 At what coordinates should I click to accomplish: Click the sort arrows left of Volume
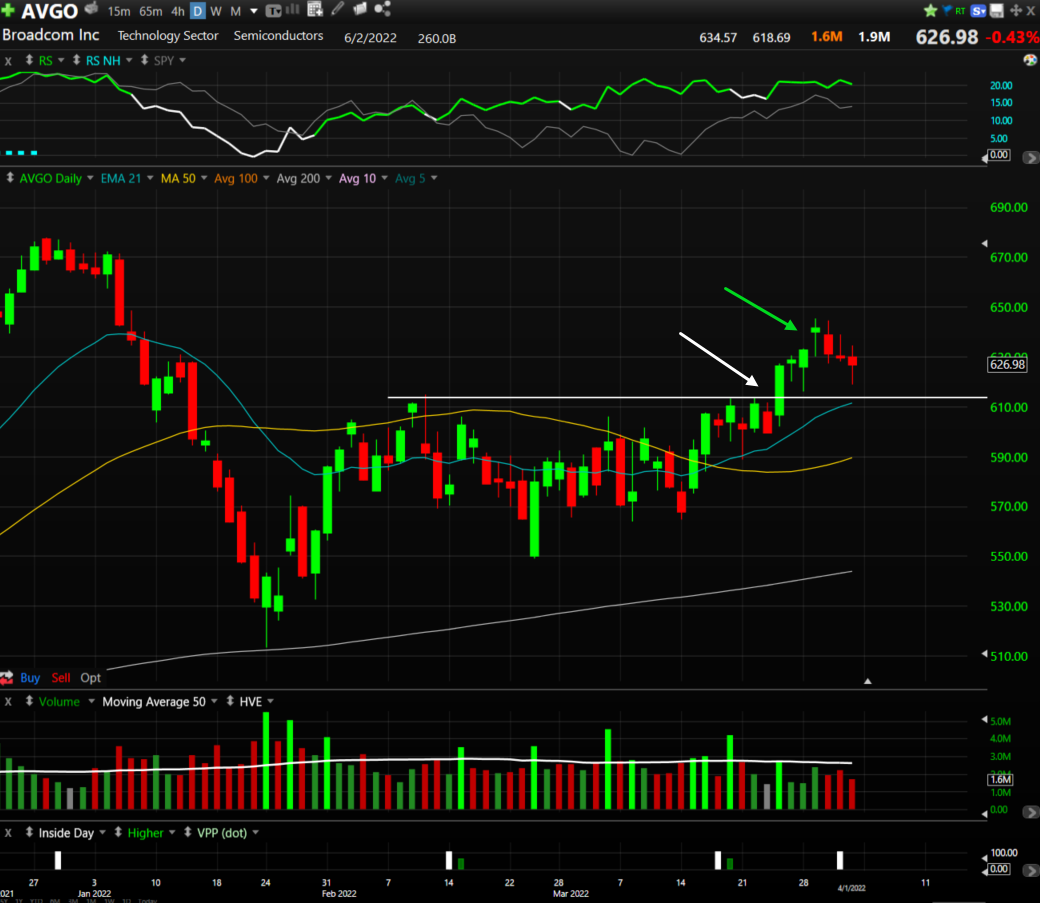(29, 701)
